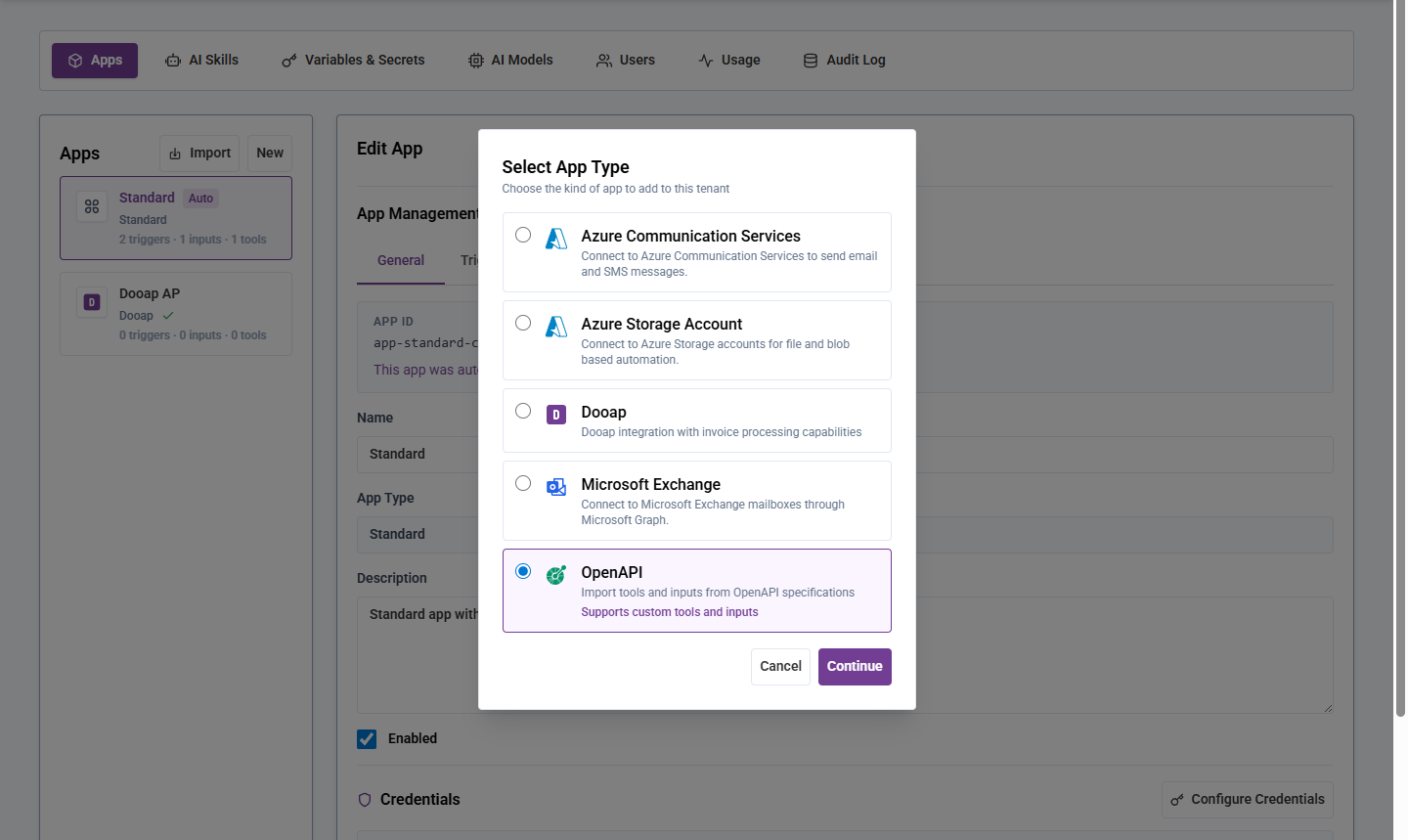Click the Azure Communication Services logo icon
The height and width of the screenshot is (840, 1408).
pos(556,239)
